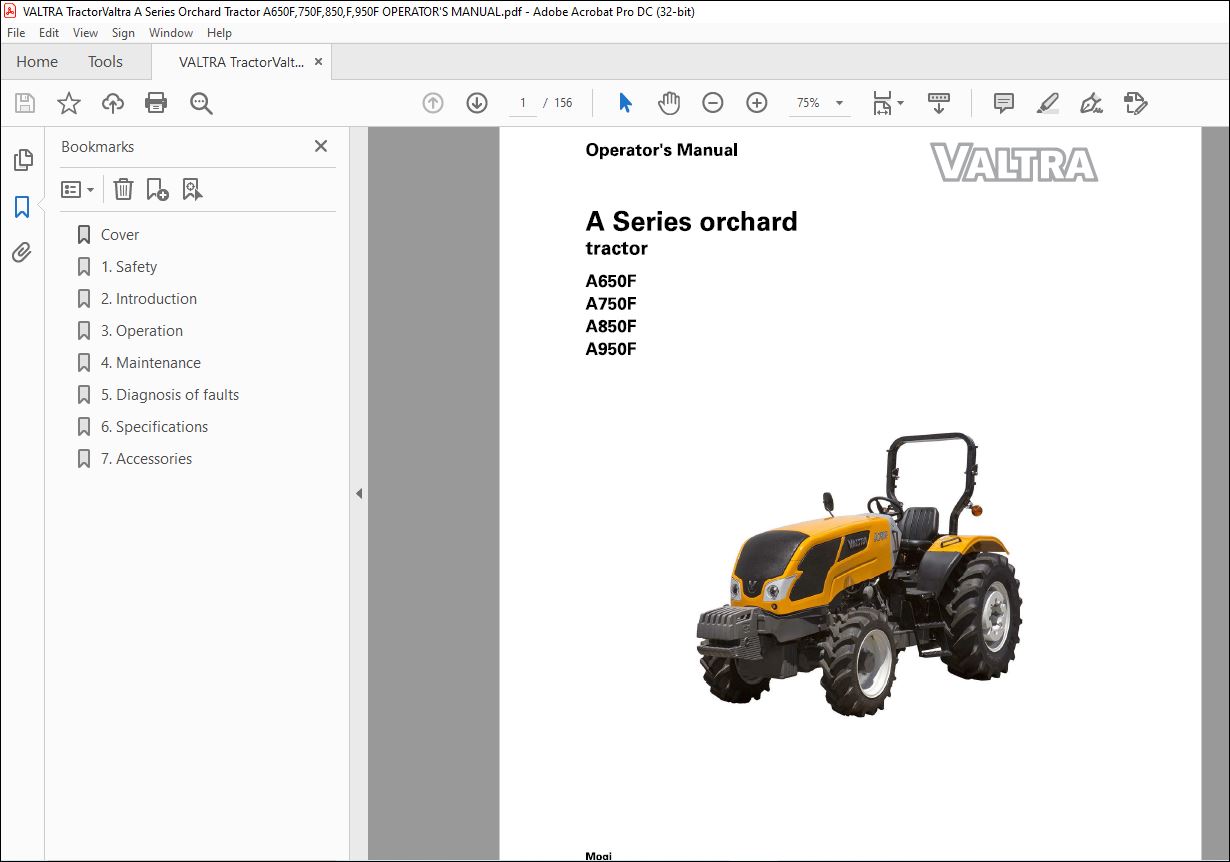This screenshot has height=862, width=1230.
Task: Add a new bookmark icon
Action: pyautogui.click(x=157, y=189)
